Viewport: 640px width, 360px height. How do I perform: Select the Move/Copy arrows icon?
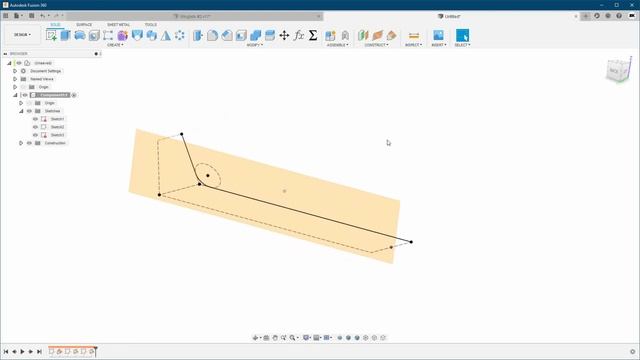coord(284,35)
